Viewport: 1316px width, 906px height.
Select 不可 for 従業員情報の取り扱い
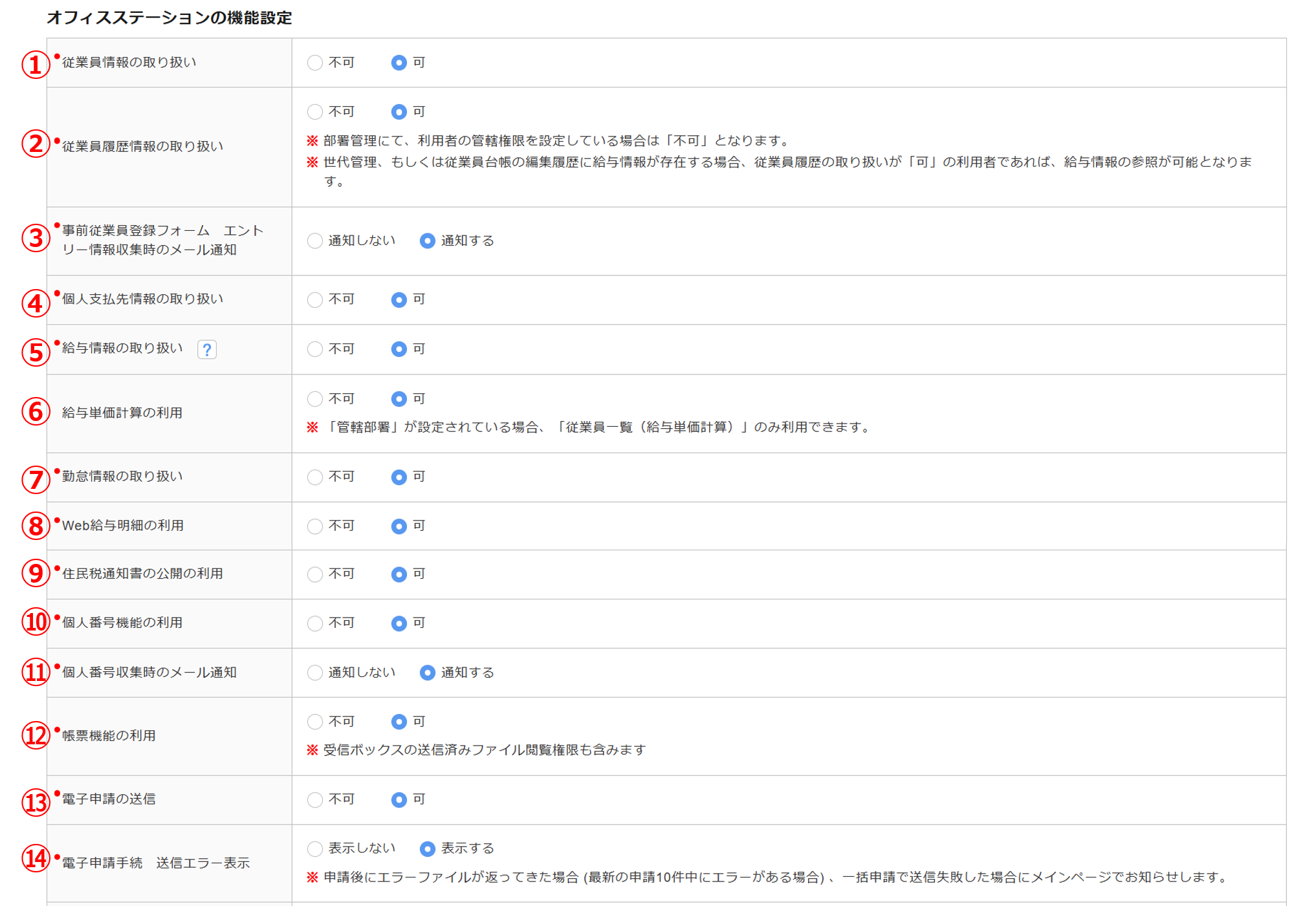314,63
